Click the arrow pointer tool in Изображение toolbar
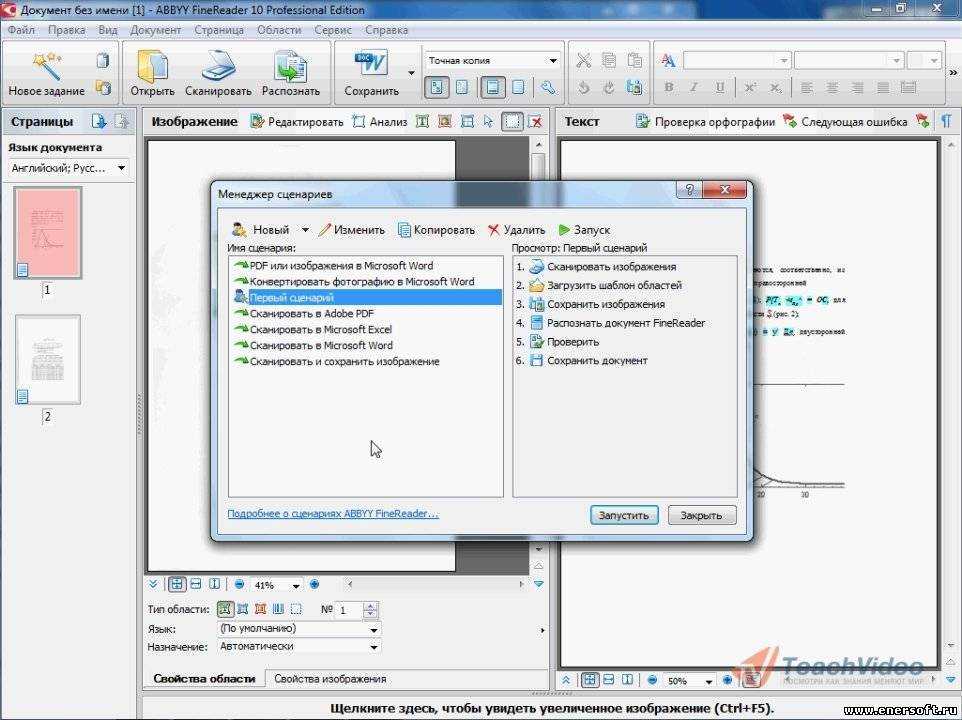The image size is (962, 720). (x=488, y=121)
